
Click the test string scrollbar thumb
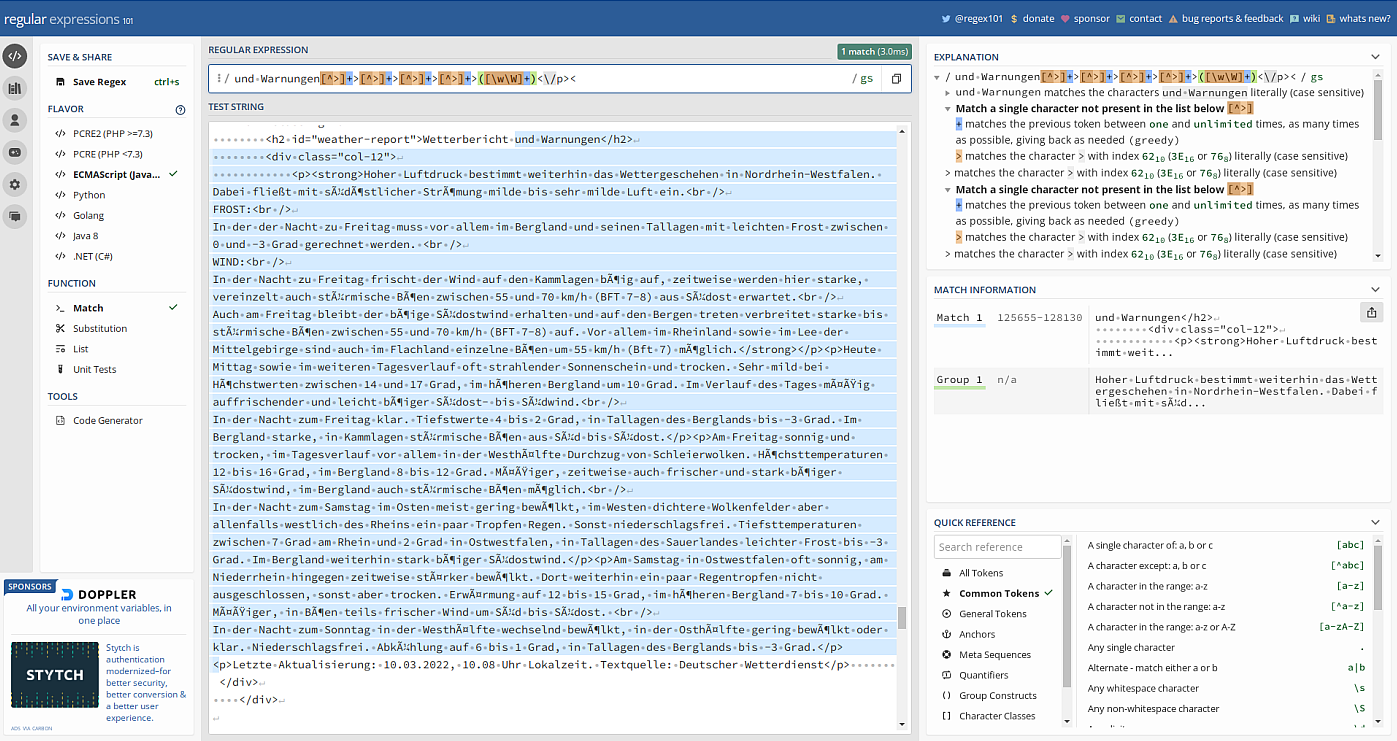point(903,618)
